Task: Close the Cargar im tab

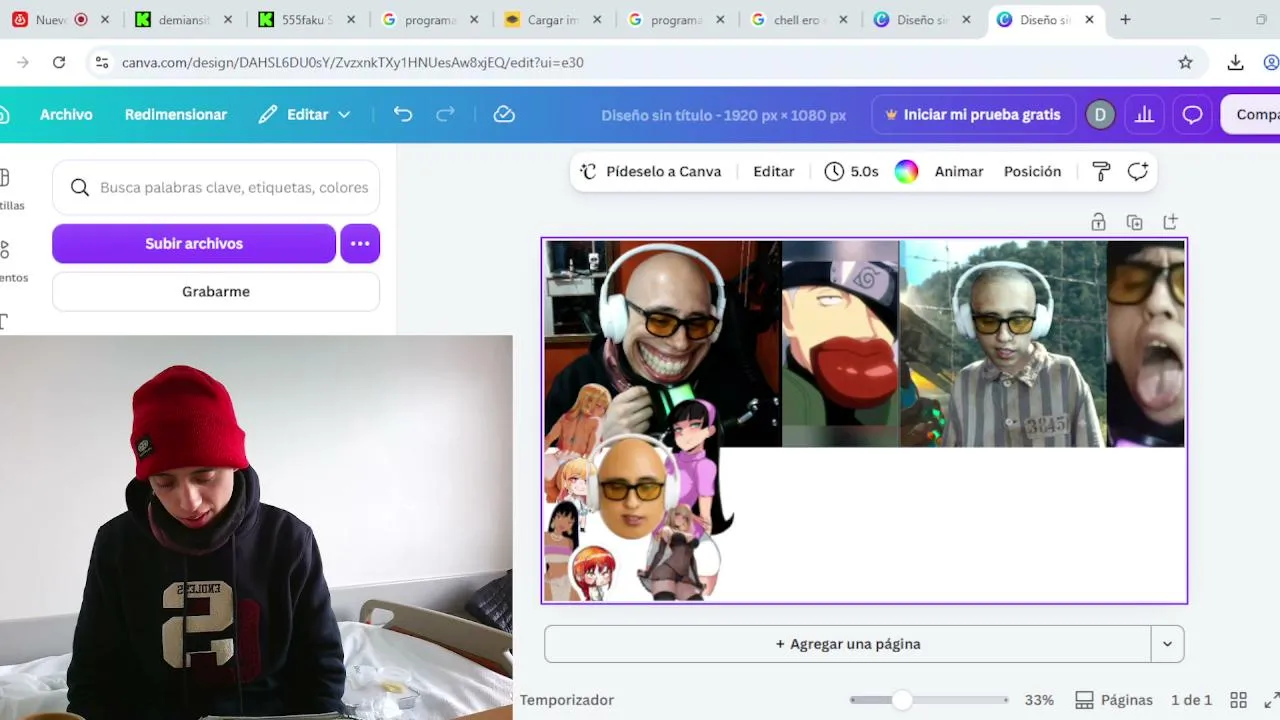Action: tap(597, 20)
